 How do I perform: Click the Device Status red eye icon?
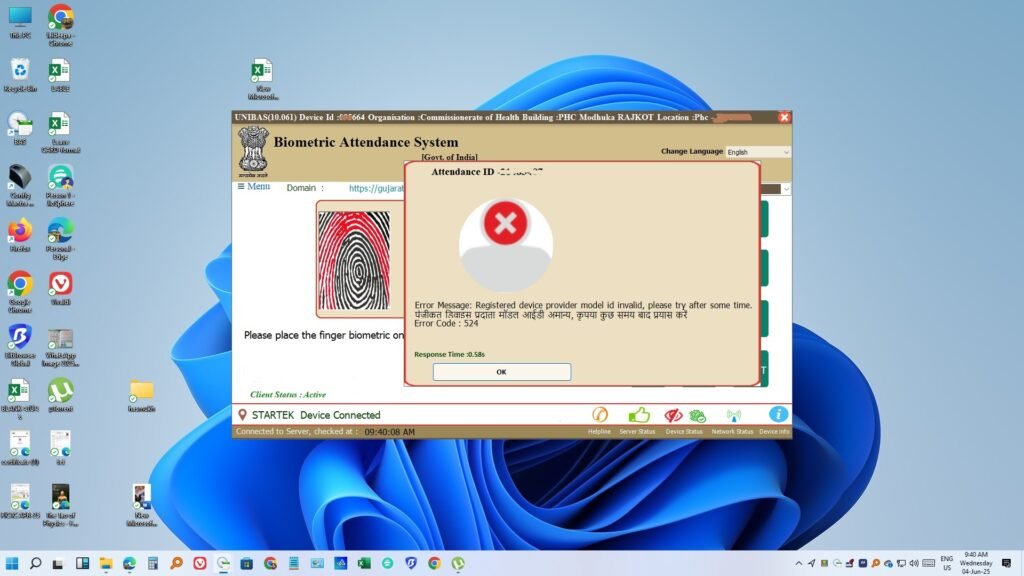(x=673, y=415)
